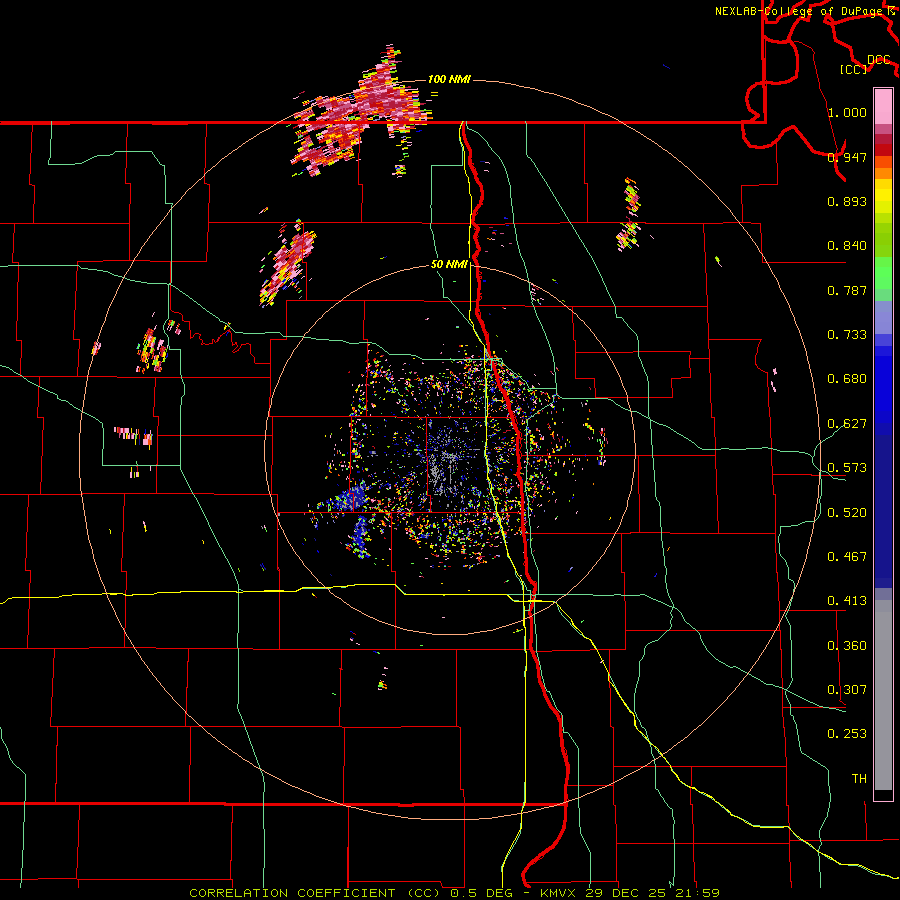Select the 0.573 scale value
900x900 pixels.
(x=847, y=468)
